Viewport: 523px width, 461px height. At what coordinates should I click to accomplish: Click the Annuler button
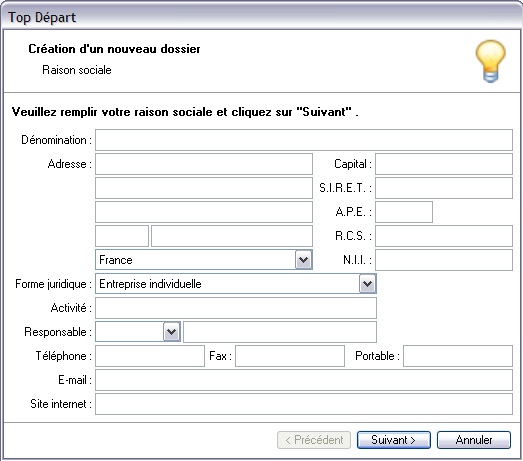[x=474, y=440]
